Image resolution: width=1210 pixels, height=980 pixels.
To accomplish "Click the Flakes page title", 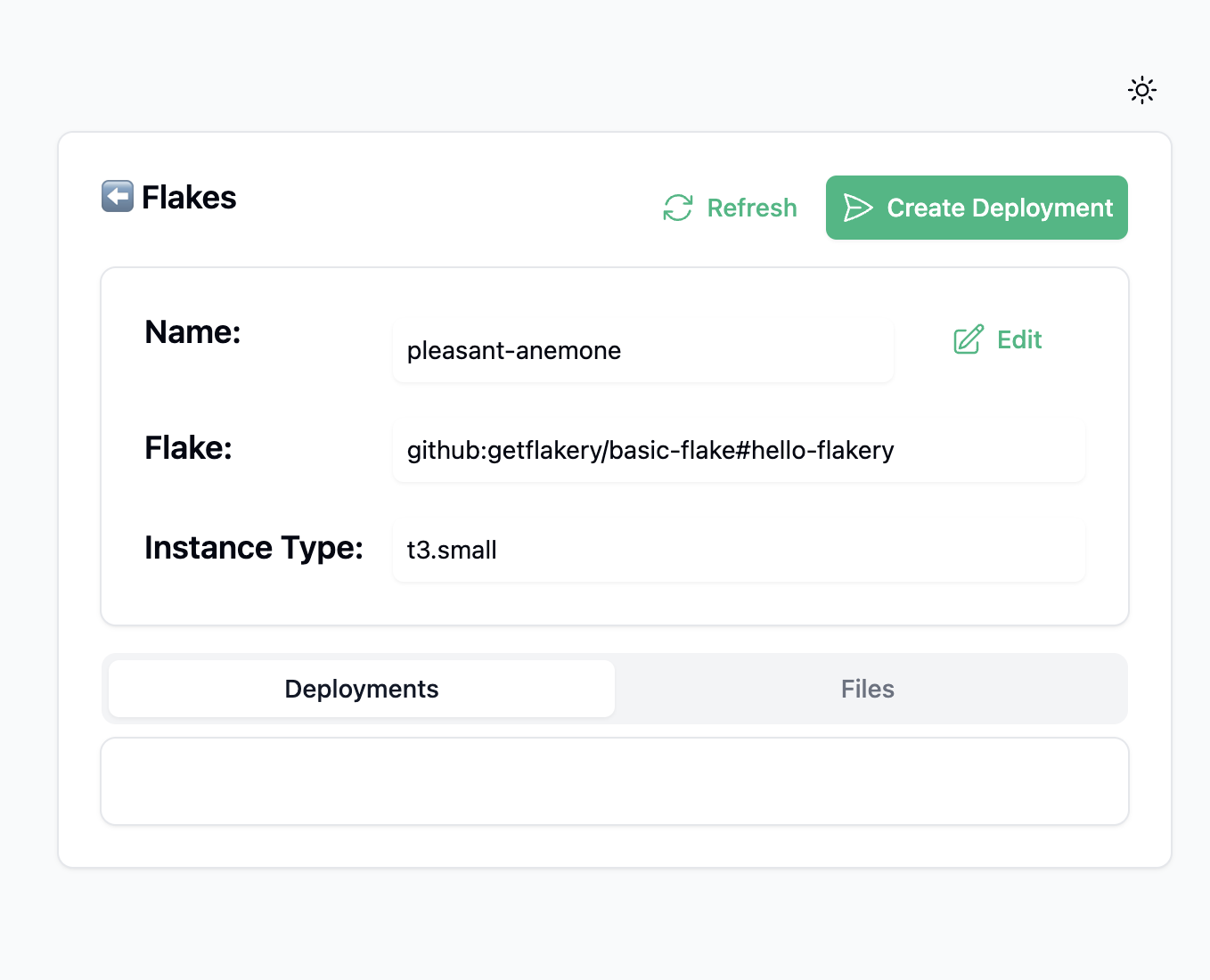I will pos(188,197).
